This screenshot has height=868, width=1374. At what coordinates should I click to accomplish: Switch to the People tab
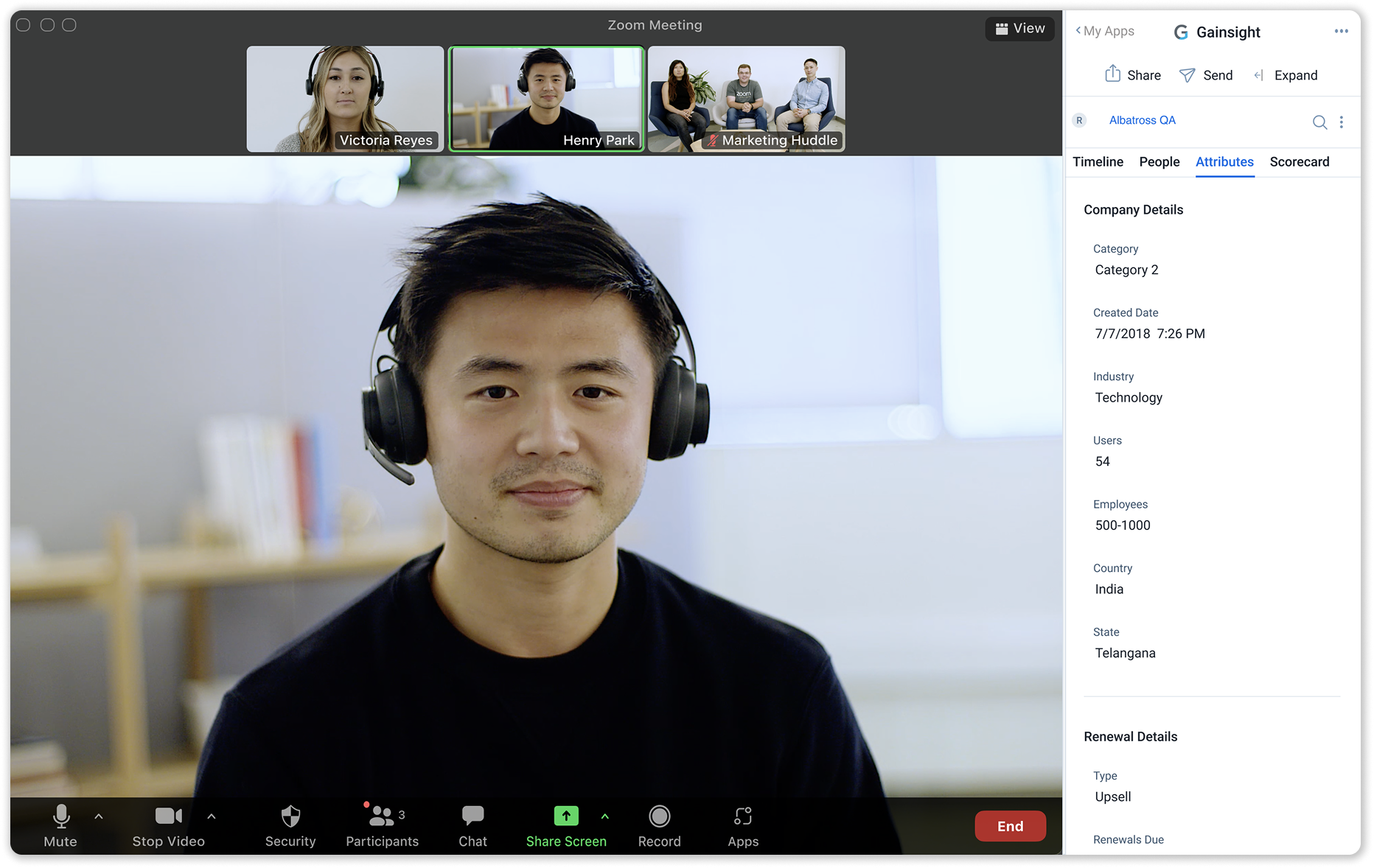1159,161
